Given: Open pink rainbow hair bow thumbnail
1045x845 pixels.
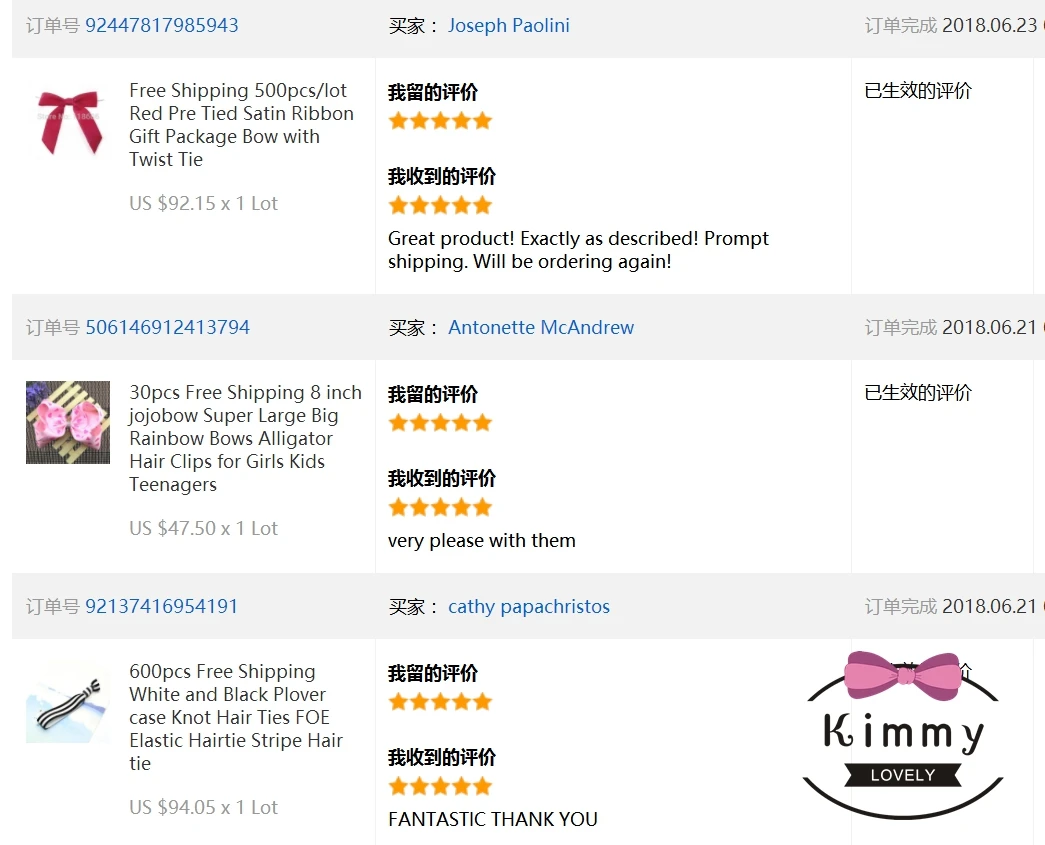Looking at the screenshot, I should [68, 422].
